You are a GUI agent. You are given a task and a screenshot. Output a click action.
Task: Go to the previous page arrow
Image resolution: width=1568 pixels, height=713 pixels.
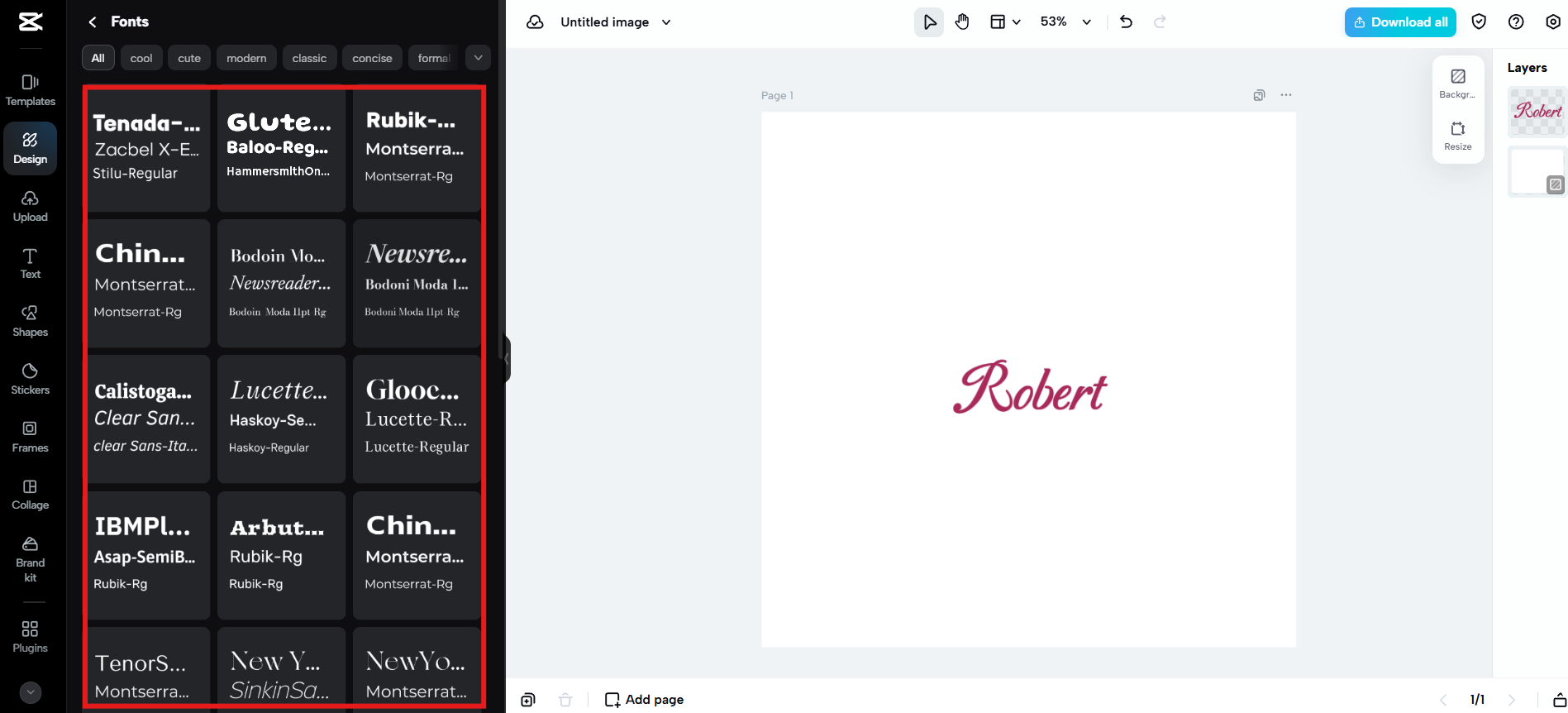tap(1443, 700)
